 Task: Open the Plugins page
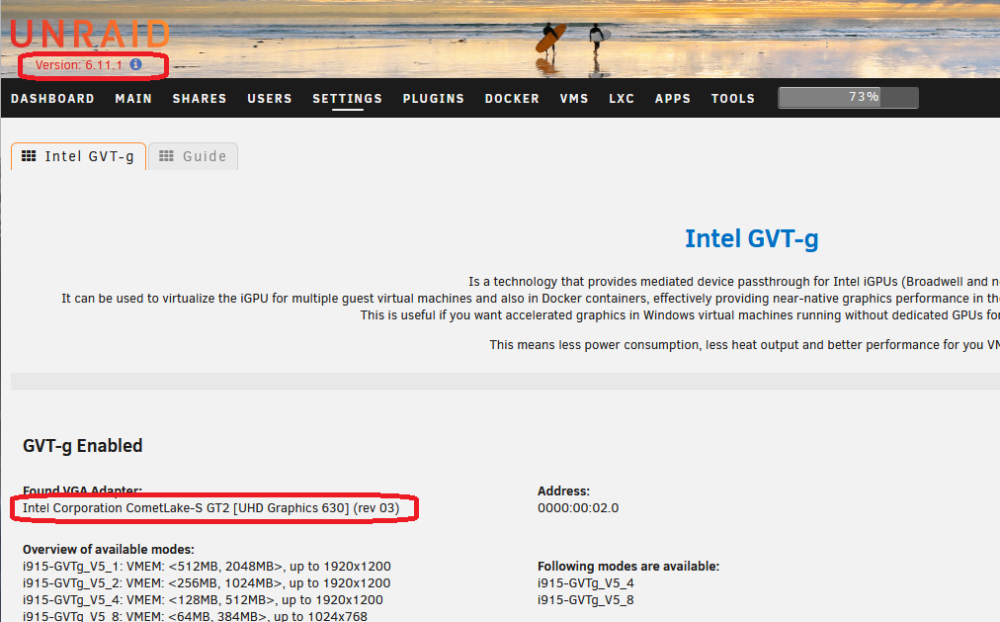coord(434,99)
